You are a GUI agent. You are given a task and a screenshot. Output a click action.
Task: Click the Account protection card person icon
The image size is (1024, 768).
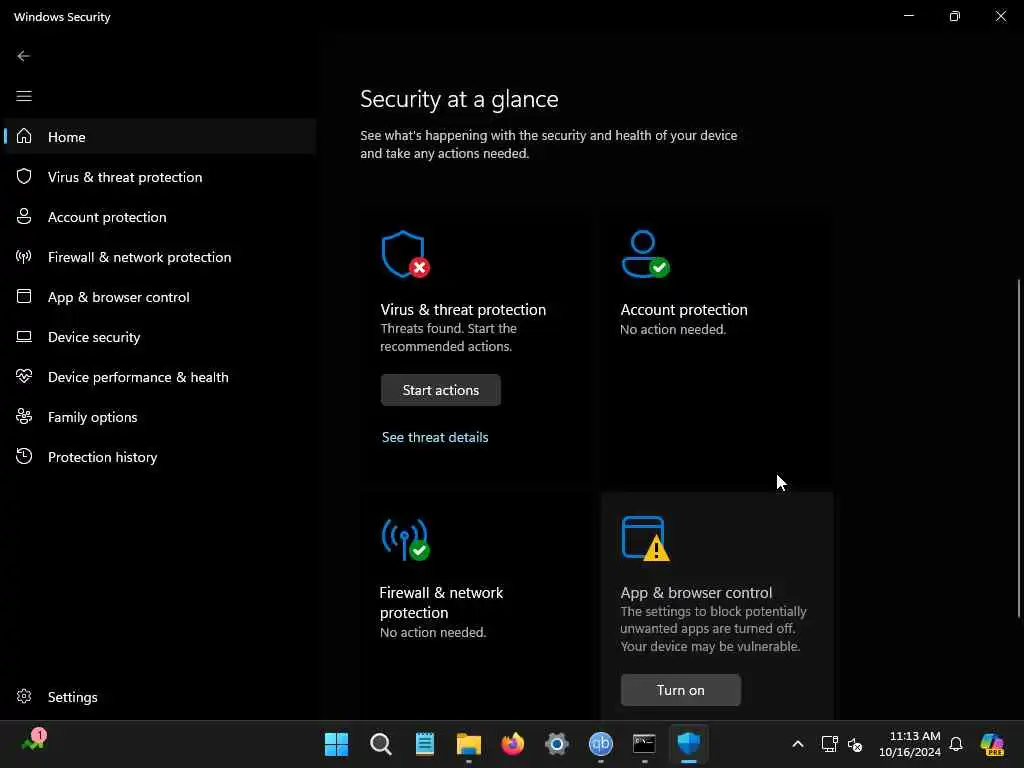(x=645, y=254)
